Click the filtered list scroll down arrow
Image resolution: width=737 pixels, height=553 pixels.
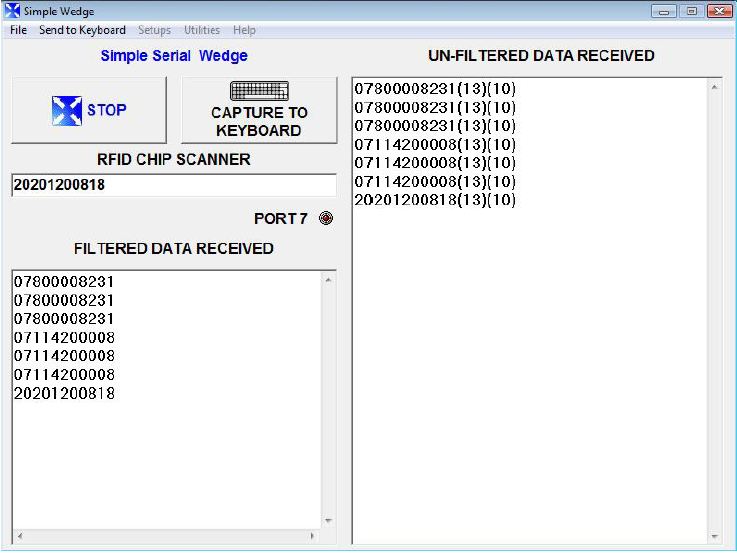click(x=328, y=521)
